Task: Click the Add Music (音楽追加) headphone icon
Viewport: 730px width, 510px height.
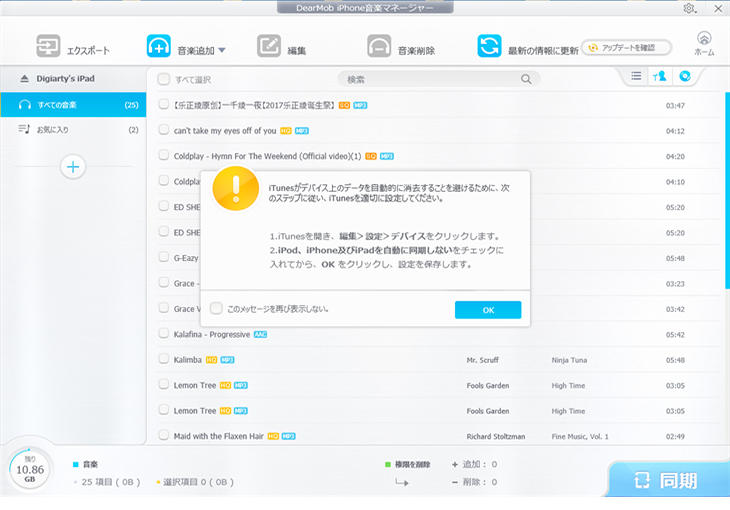Action: (159, 46)
